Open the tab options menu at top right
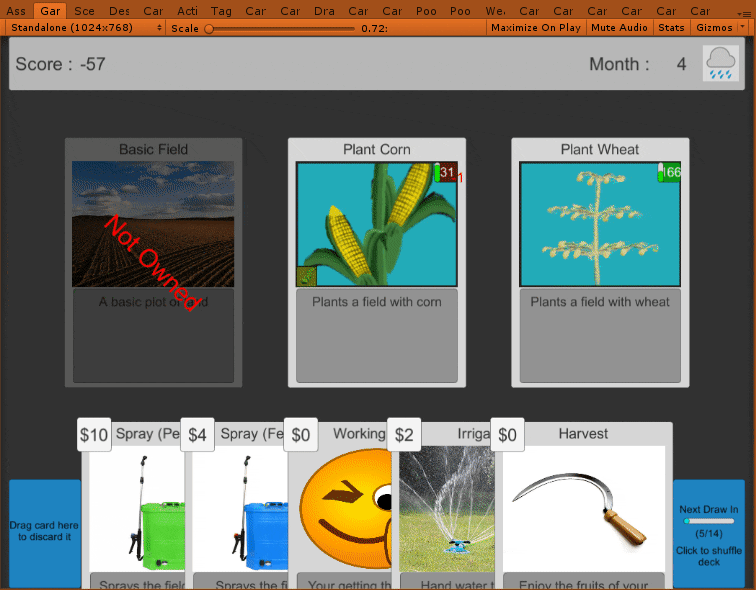 pos(745,14)
